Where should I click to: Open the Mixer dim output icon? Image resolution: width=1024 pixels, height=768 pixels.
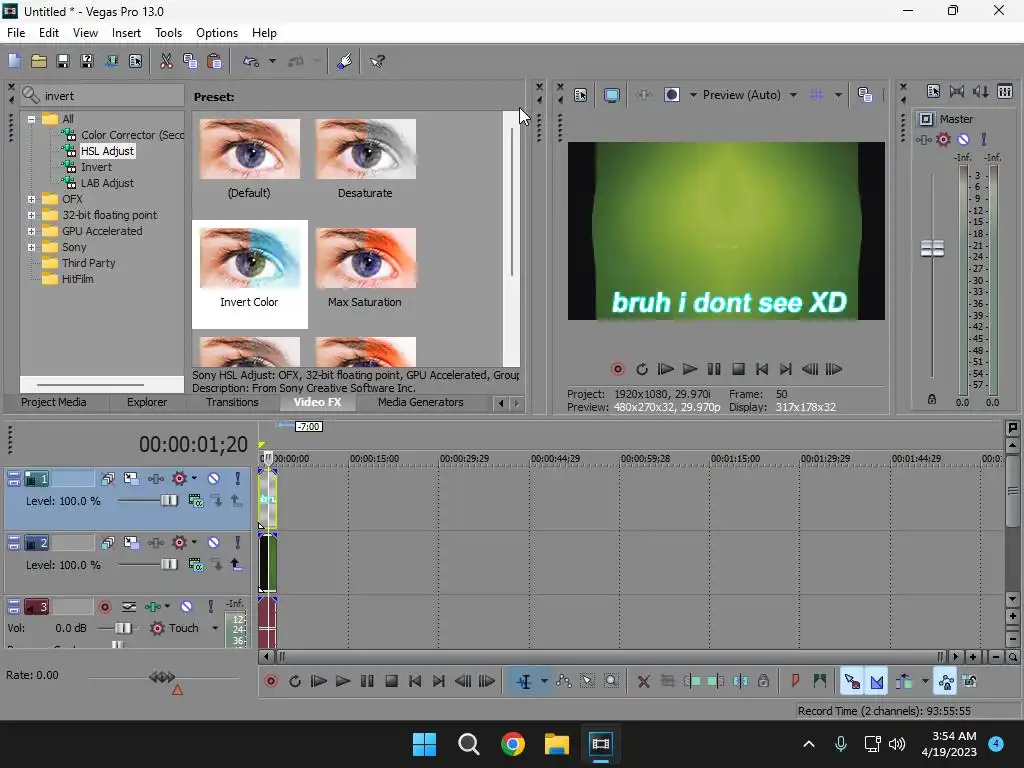981,91
